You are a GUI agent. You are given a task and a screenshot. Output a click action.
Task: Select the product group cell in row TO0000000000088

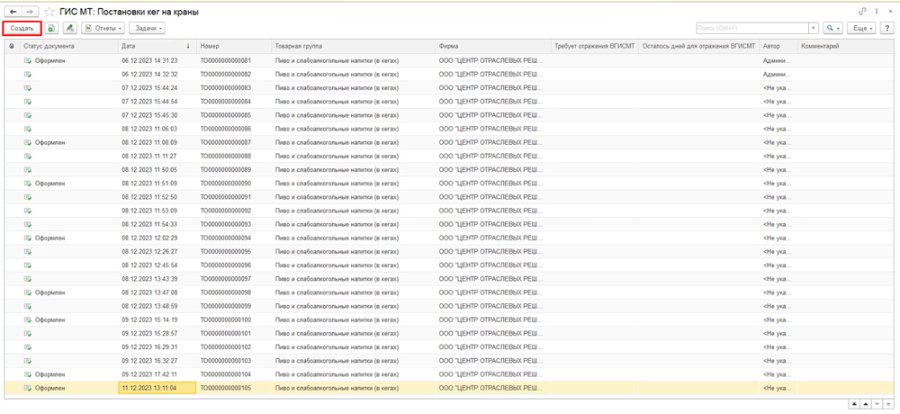point(337,156)
